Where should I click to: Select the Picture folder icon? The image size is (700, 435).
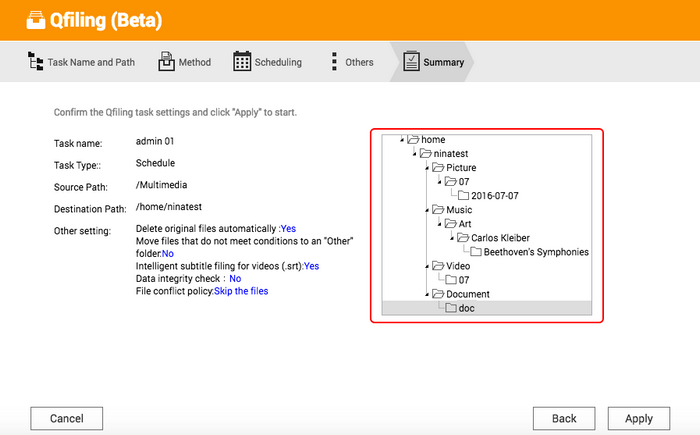pyautogui.click(x=438, y=167)
